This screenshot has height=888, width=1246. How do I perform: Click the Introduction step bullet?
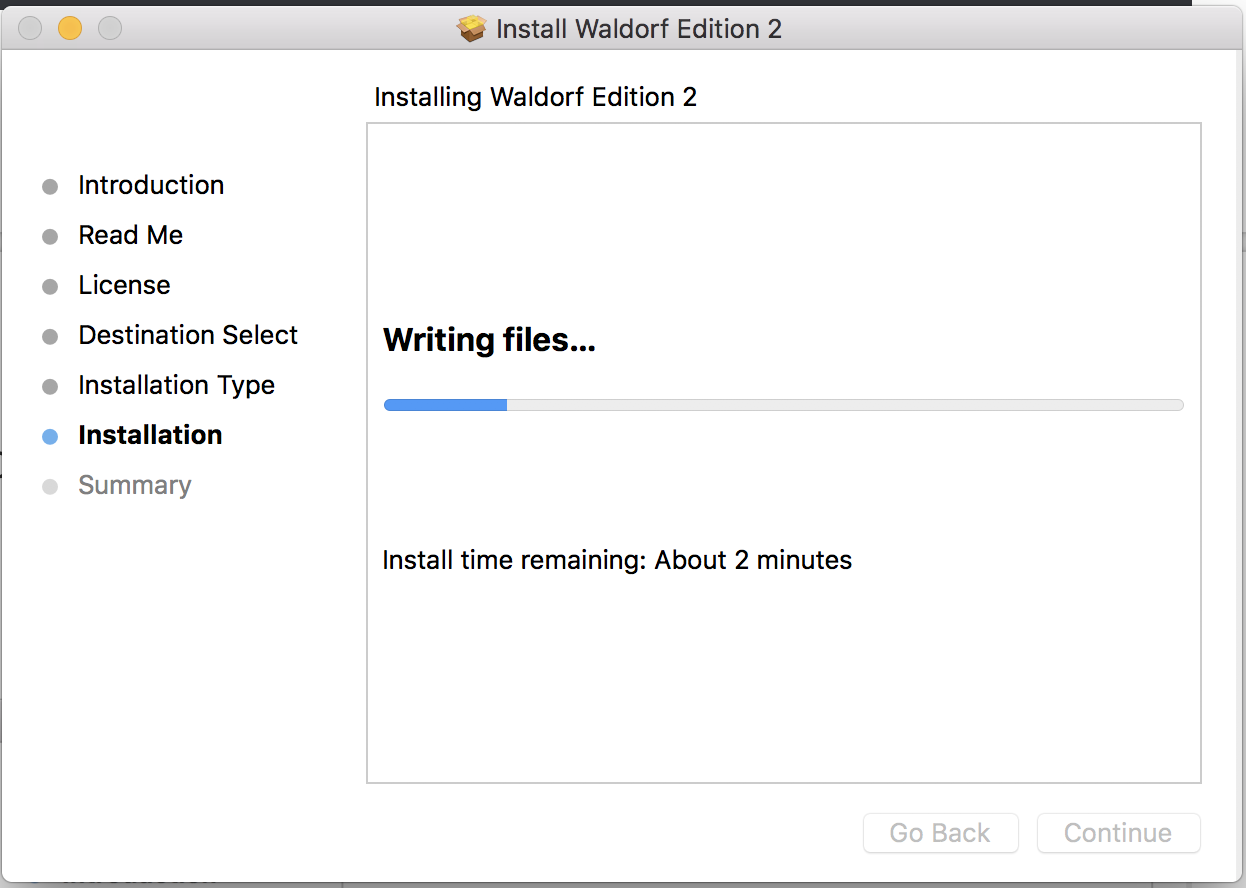click(x=50, y=187)
